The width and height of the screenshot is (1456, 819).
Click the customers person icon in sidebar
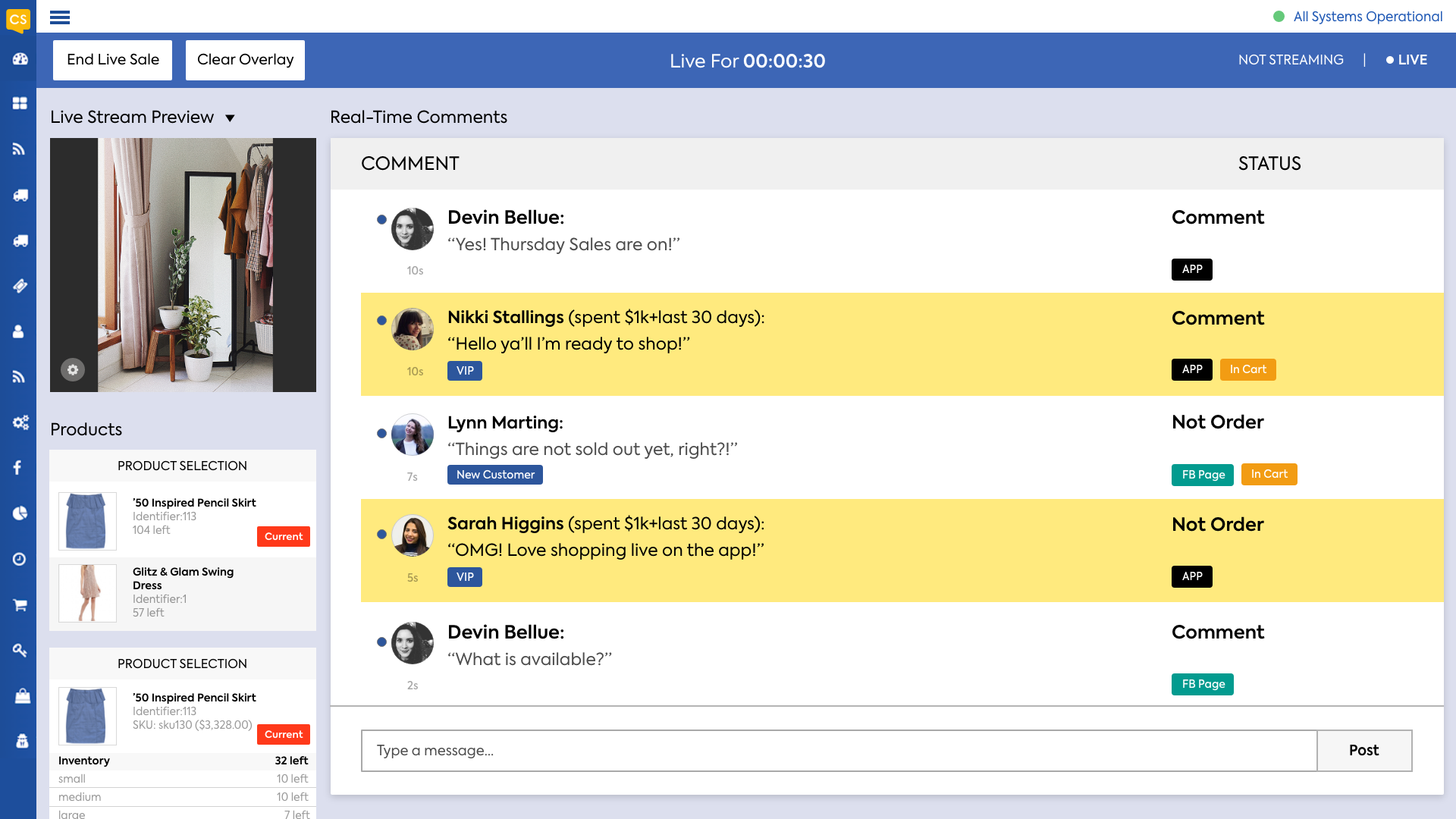(19, 331)
